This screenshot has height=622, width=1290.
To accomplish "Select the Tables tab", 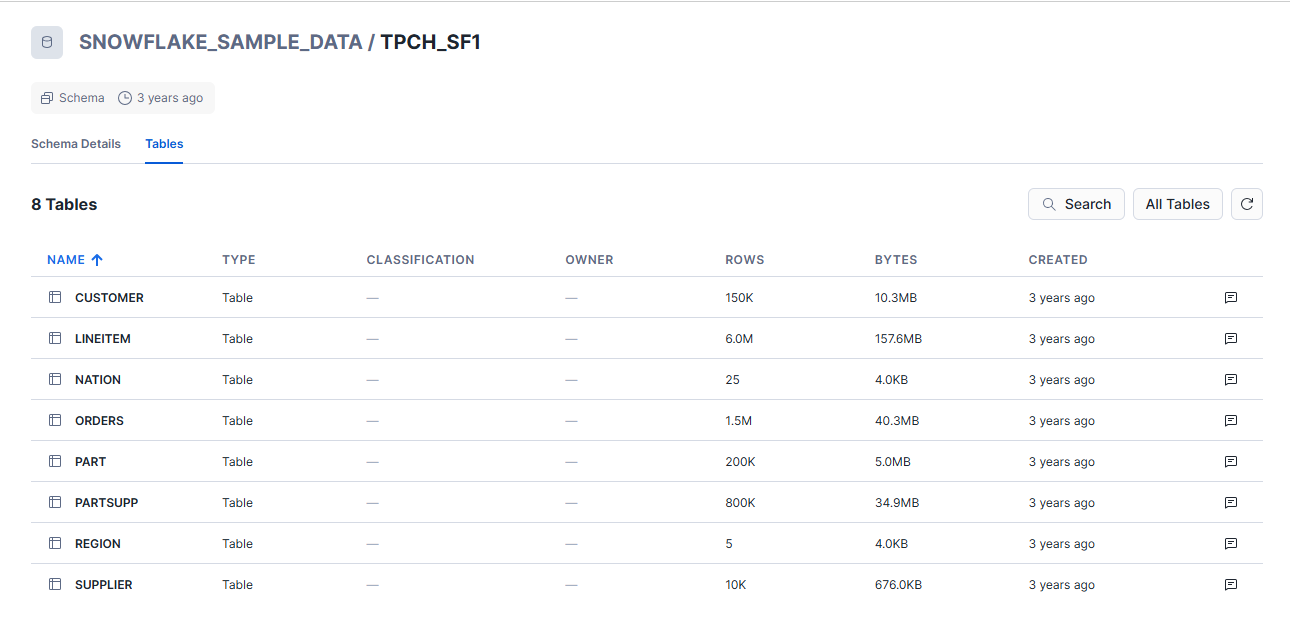I will [x=164, y=144].
